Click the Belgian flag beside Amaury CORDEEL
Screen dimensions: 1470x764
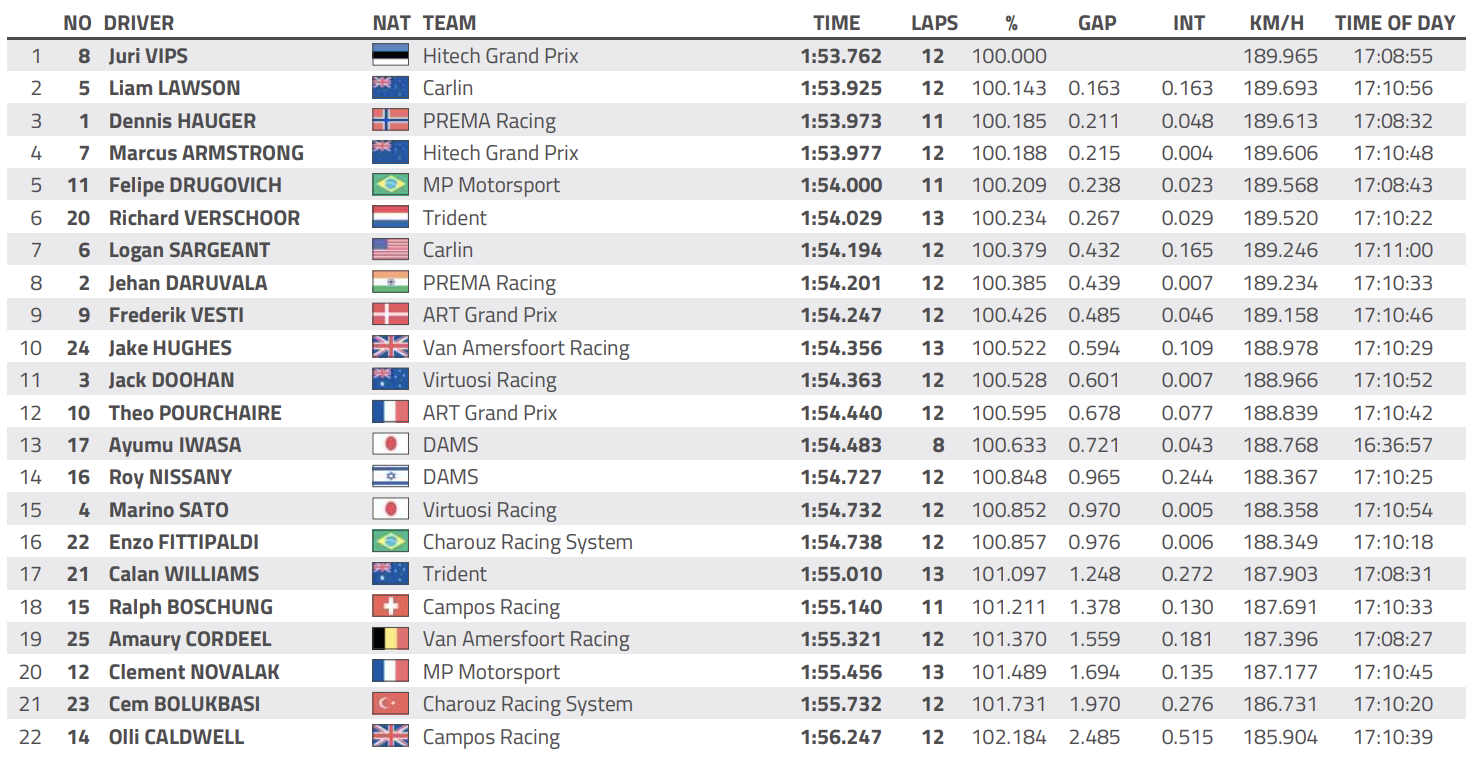click(390, 639)
